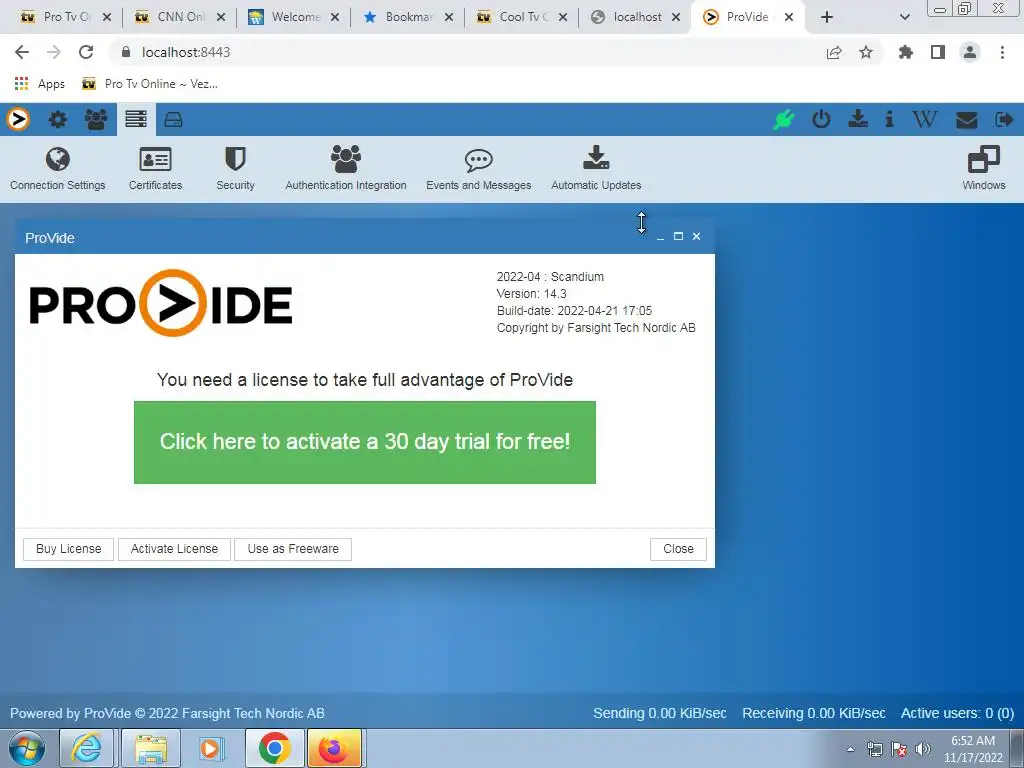Click the download icon in top-right toolbar

pyautogui.click(x=857, y=119)
